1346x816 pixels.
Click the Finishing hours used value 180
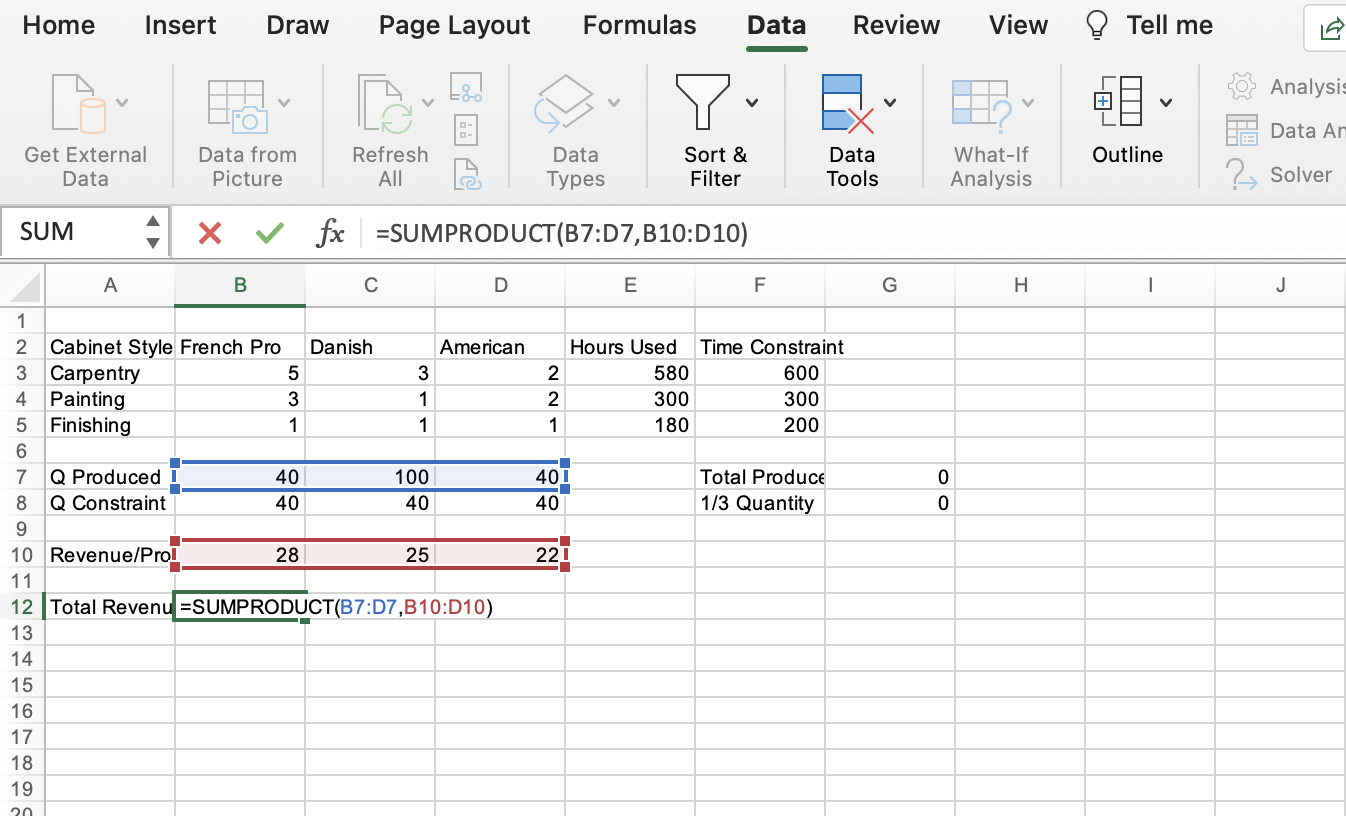click(630, 425)
